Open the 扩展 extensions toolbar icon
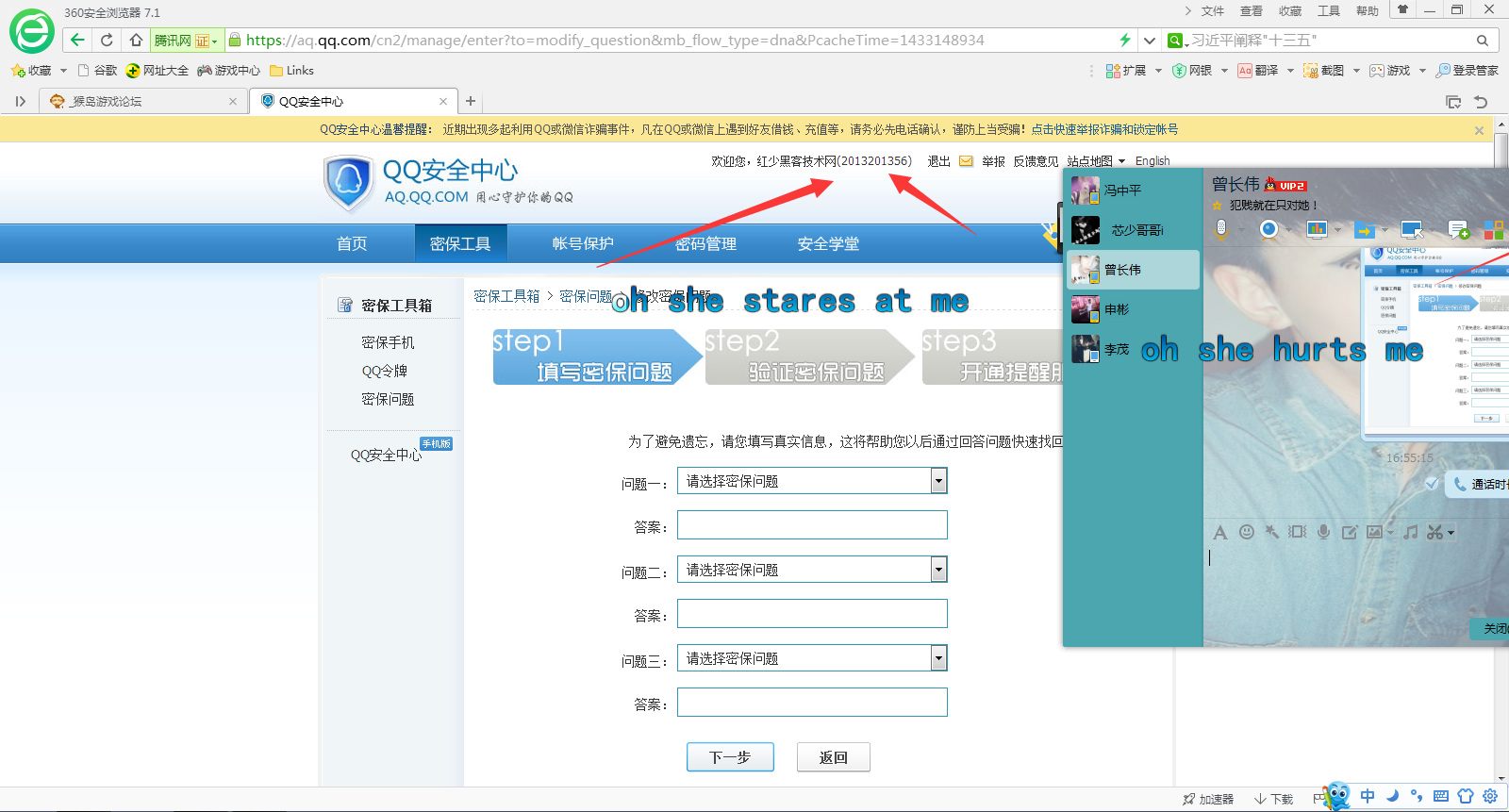This screenshot has width=1509, height=812. pos(1126,71)
